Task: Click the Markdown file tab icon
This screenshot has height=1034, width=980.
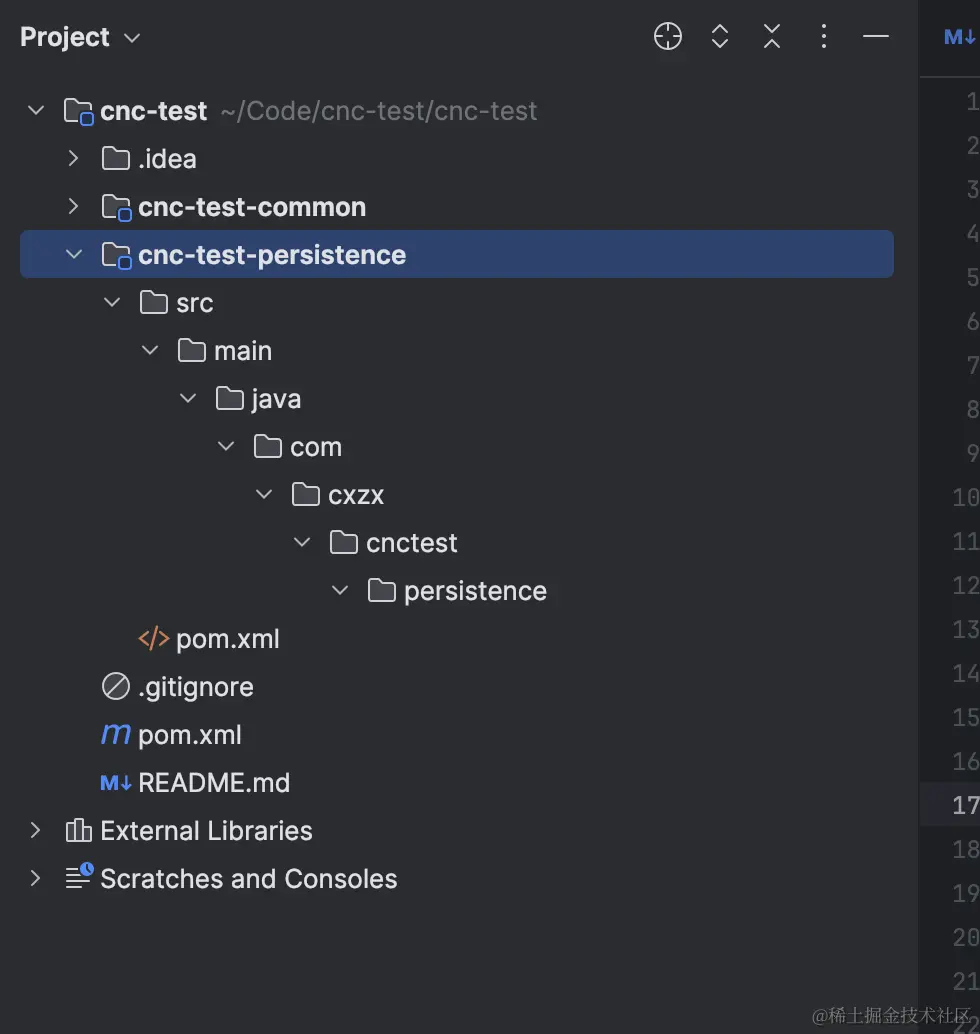Action: click(958, 37)
